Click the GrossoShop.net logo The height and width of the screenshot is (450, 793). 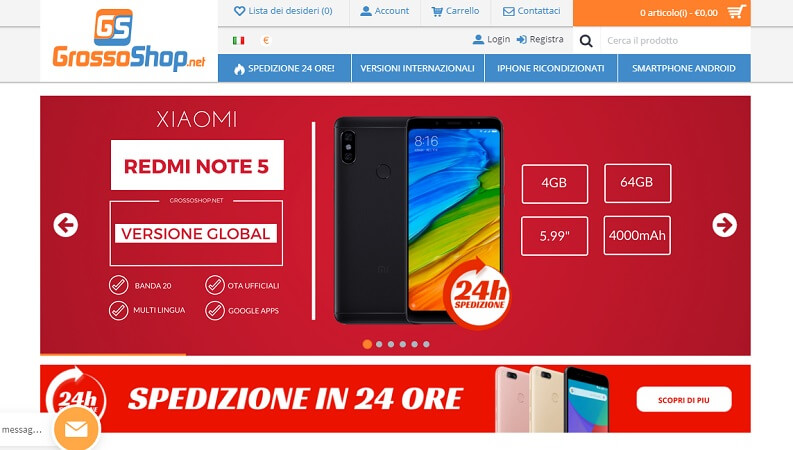(129, 40)
